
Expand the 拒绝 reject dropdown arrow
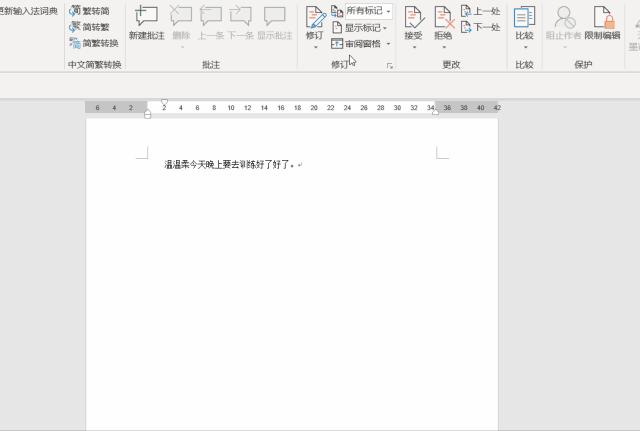[444, 47]
